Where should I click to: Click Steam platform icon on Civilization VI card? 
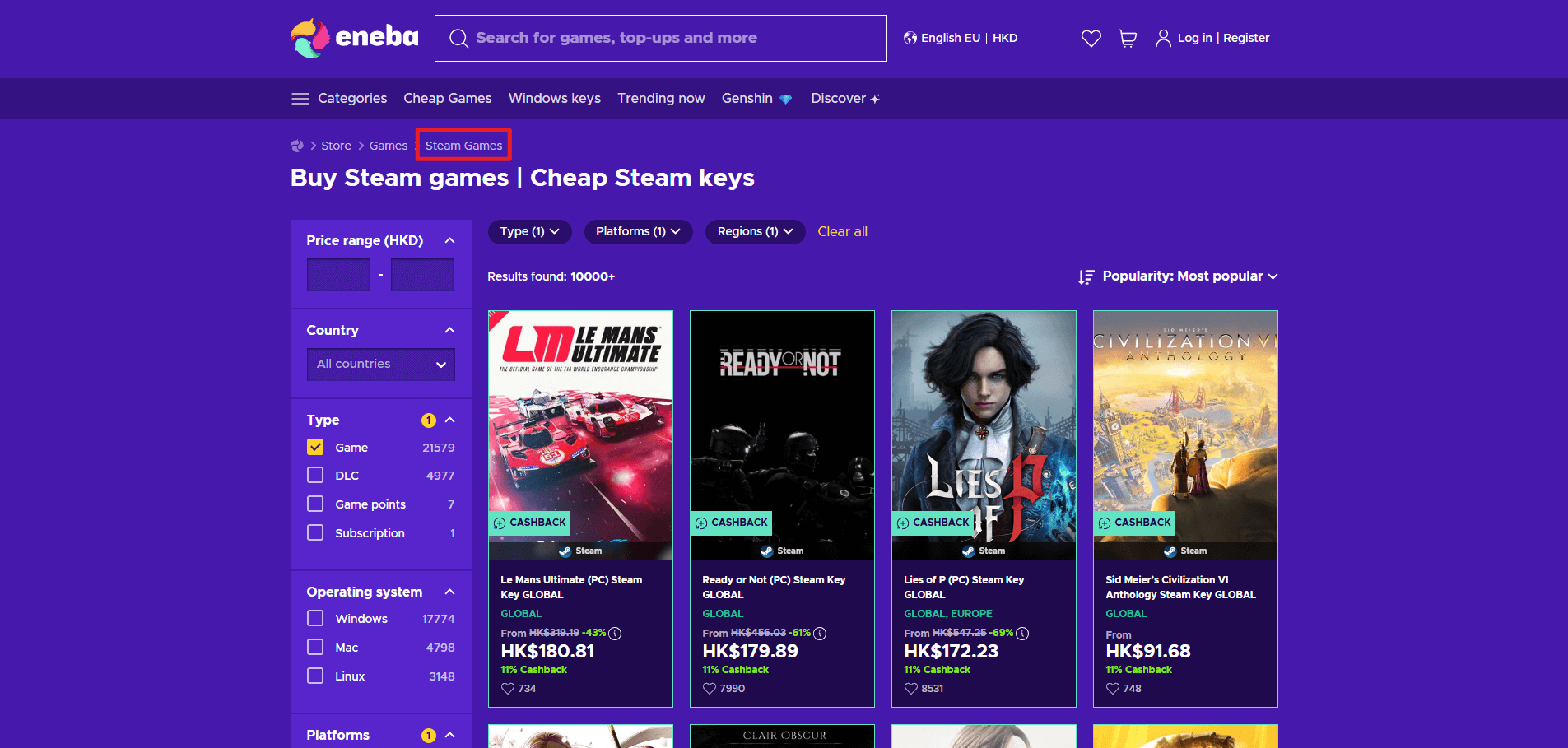pyautogui.click(x=1170, y=551)
